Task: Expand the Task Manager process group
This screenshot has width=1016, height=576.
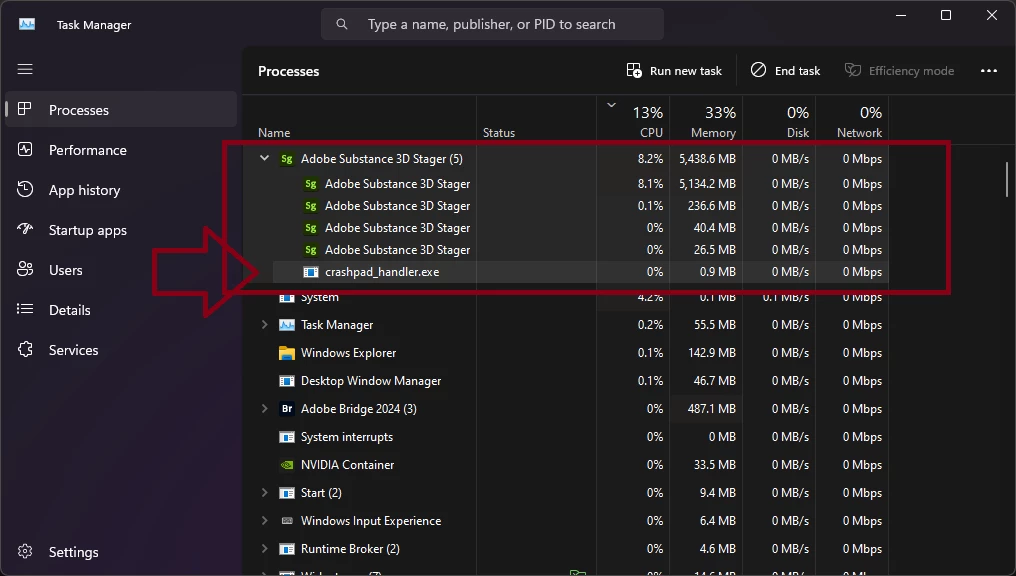Action: (264, 325)
